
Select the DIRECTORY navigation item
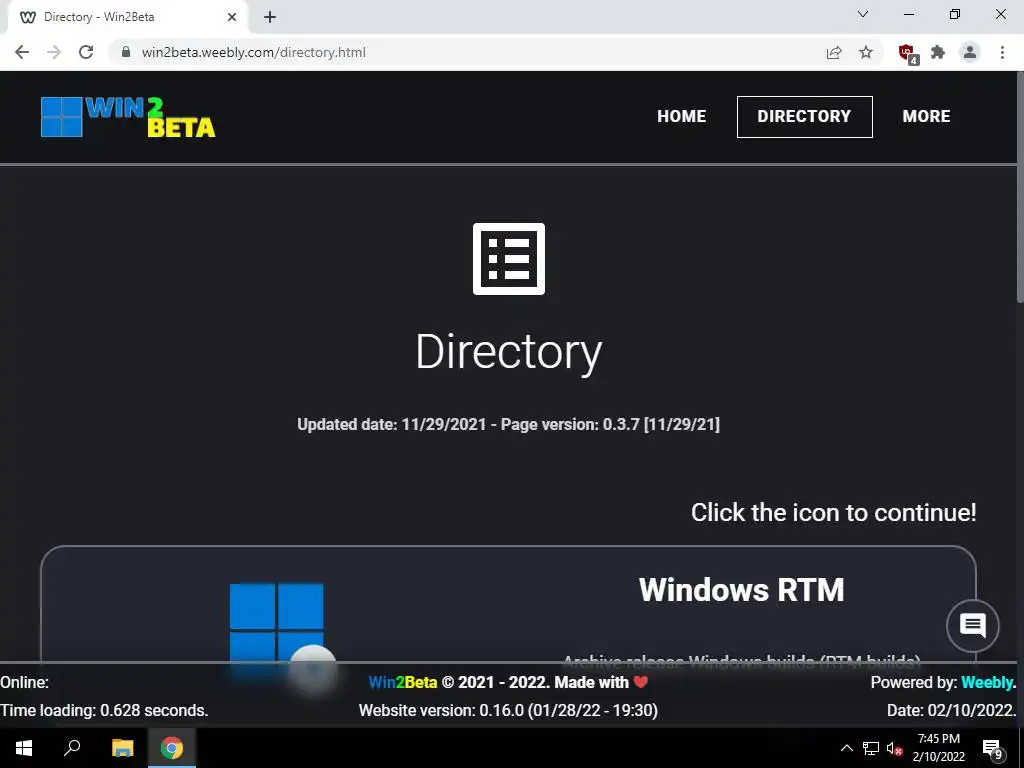pyautogui.click(x=804, y=116)
